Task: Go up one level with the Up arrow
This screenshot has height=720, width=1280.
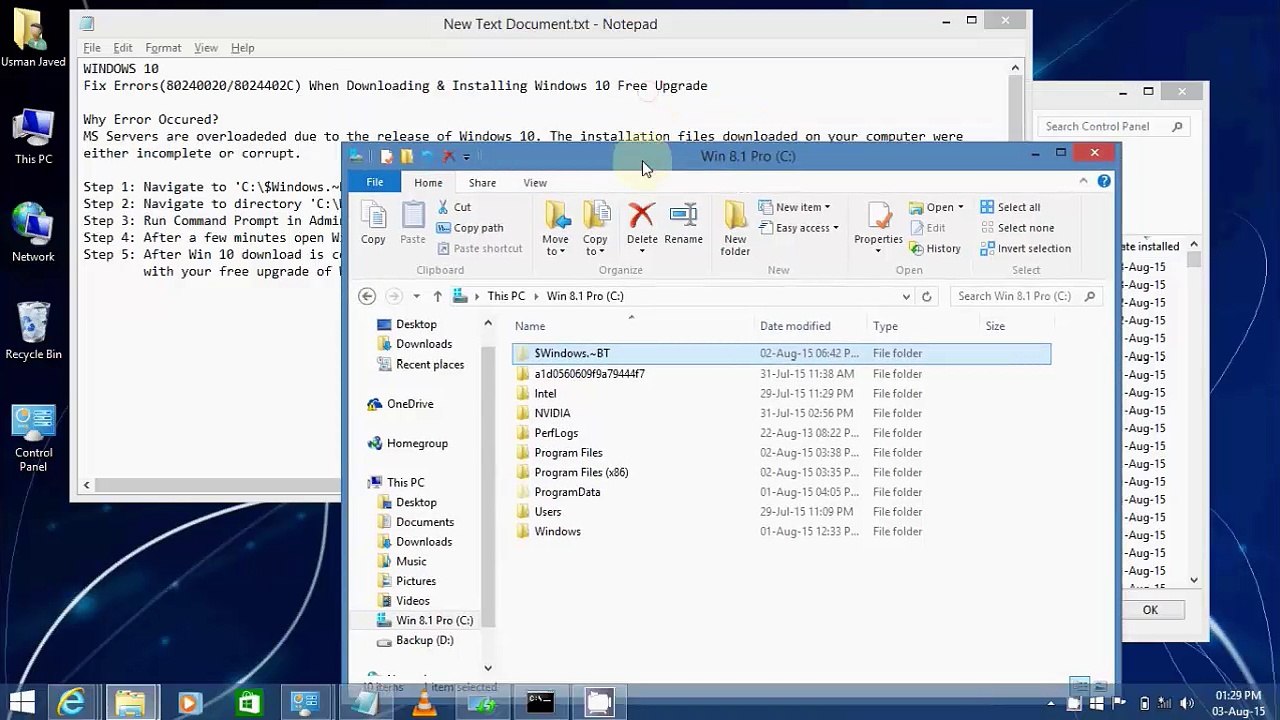Action: 437,296
